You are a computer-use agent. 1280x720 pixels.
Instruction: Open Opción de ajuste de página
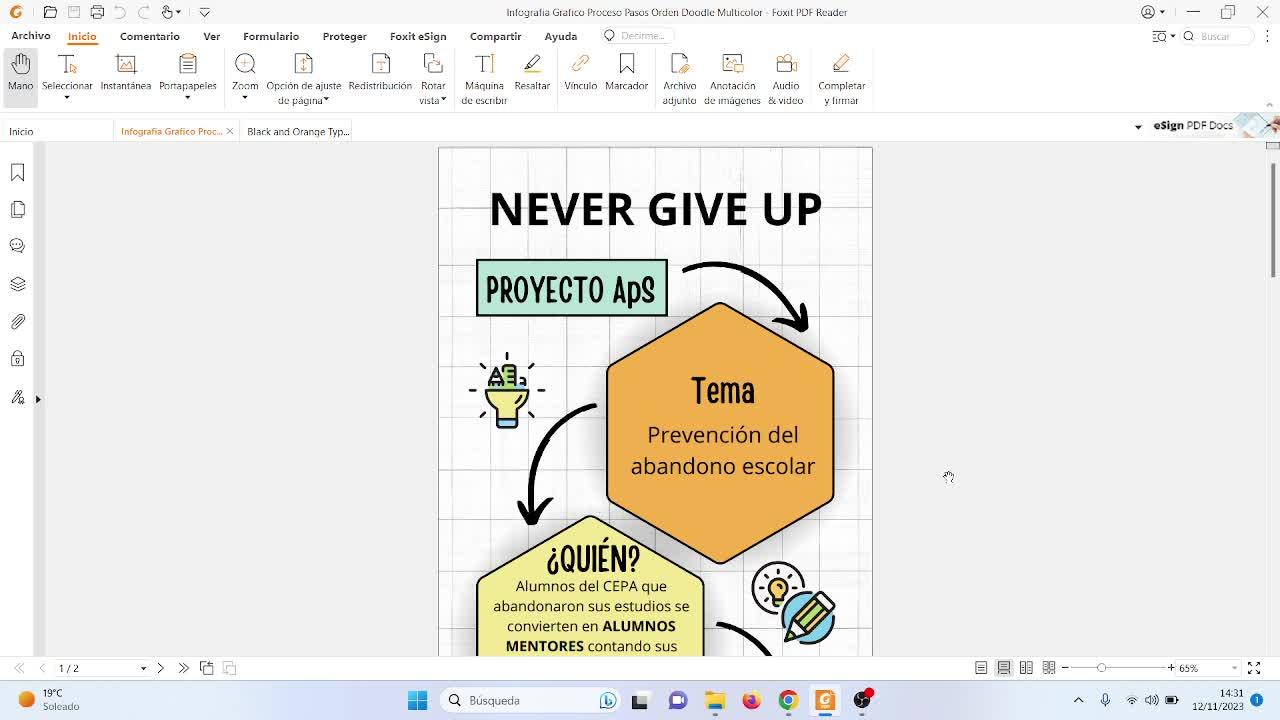304,78
